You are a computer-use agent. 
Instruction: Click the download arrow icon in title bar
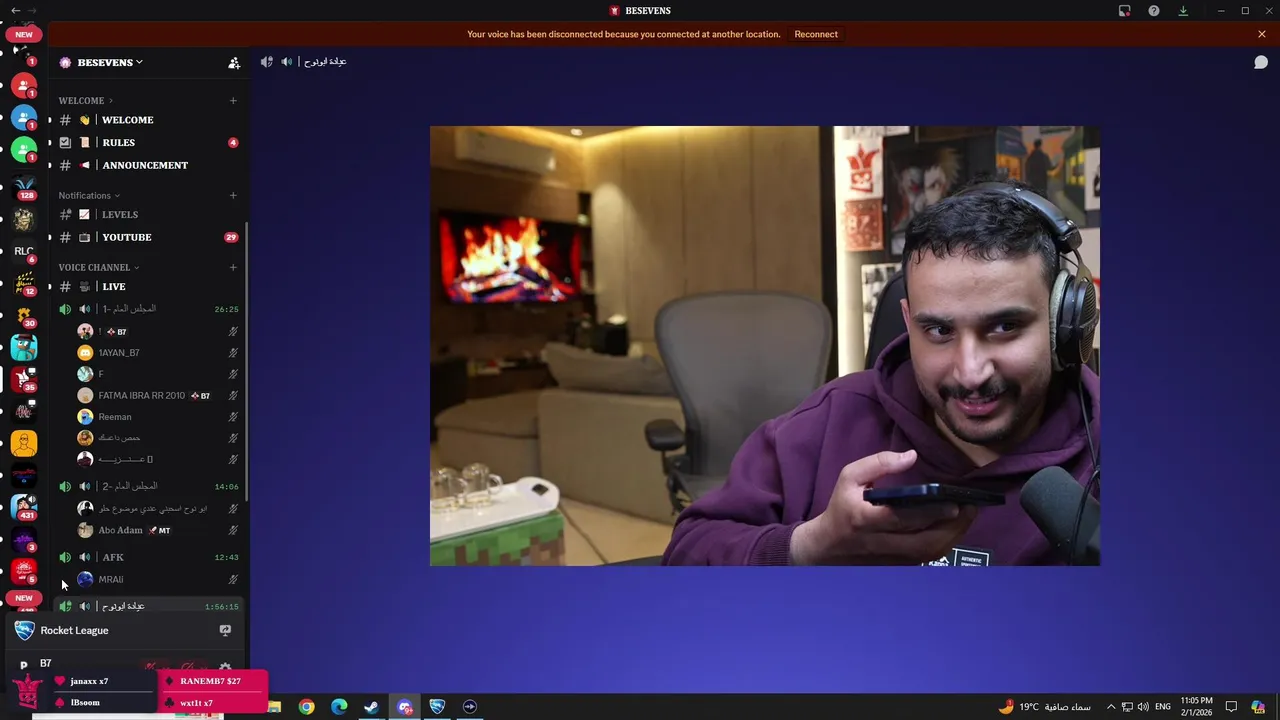[x=1183, y=11]
